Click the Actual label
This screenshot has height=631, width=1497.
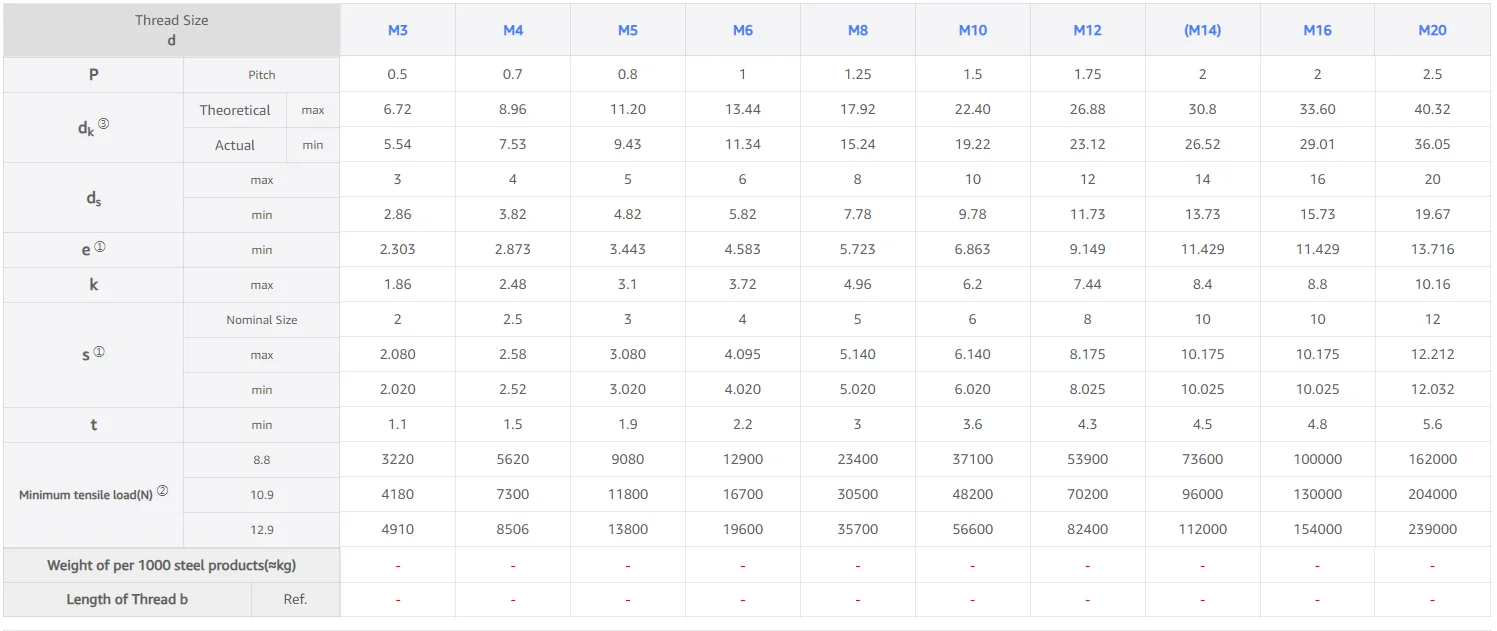coord(235,145)
